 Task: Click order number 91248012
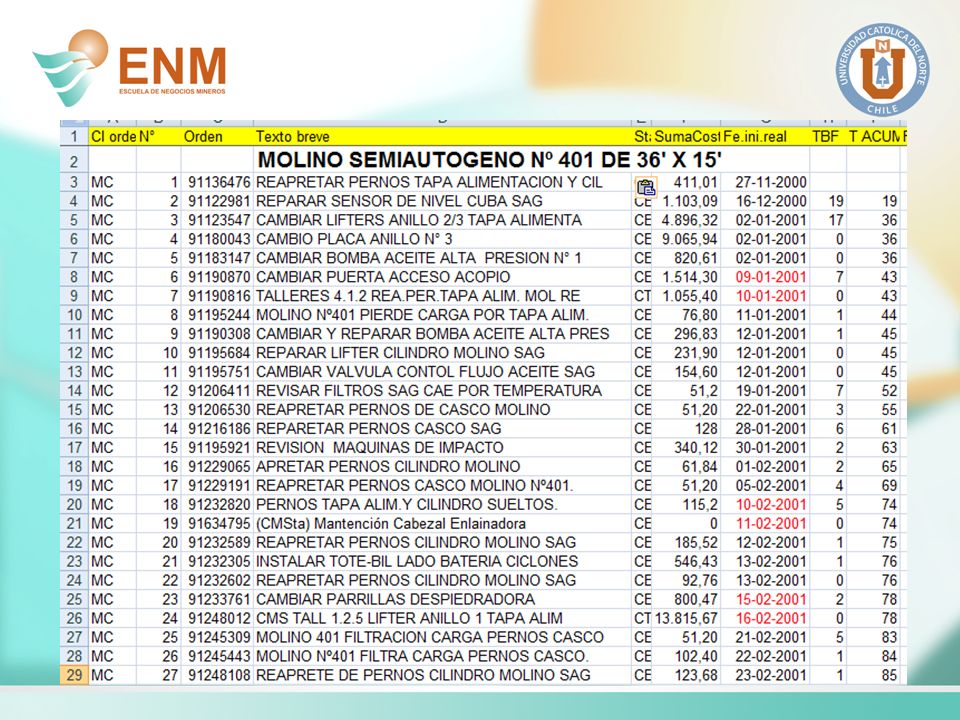[219, 618]
